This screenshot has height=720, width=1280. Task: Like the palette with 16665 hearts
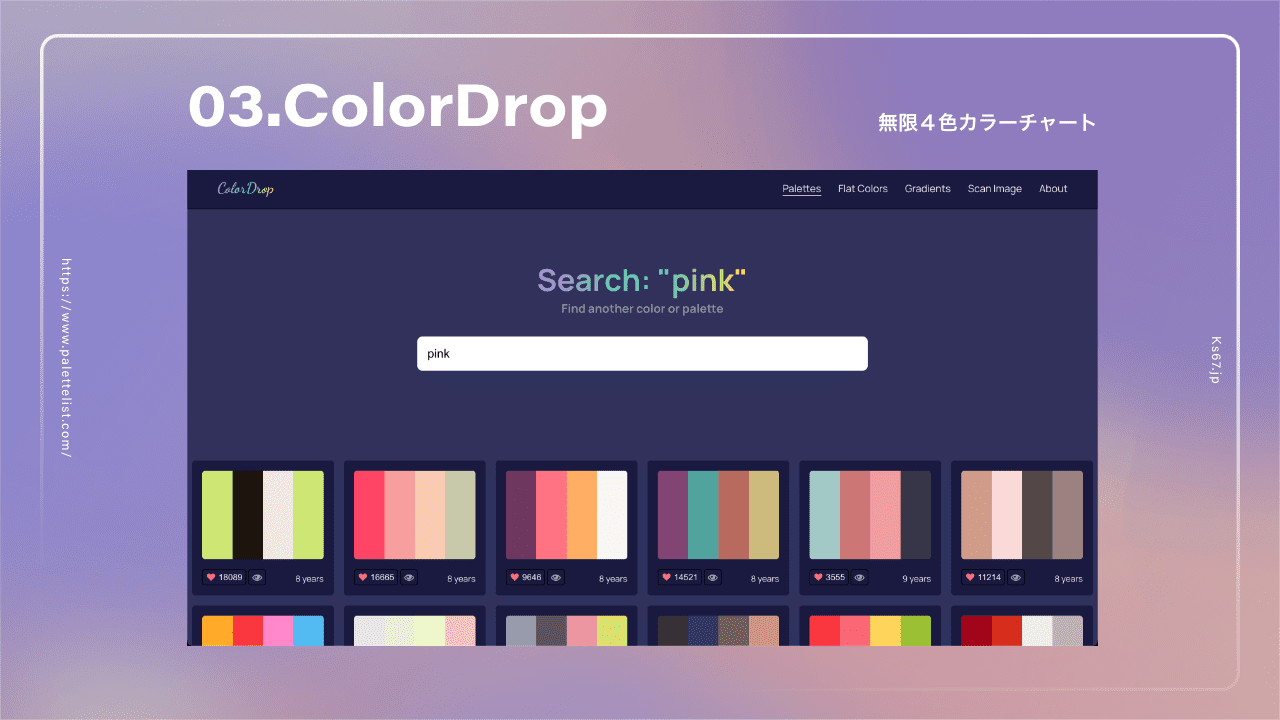point(376,577)
